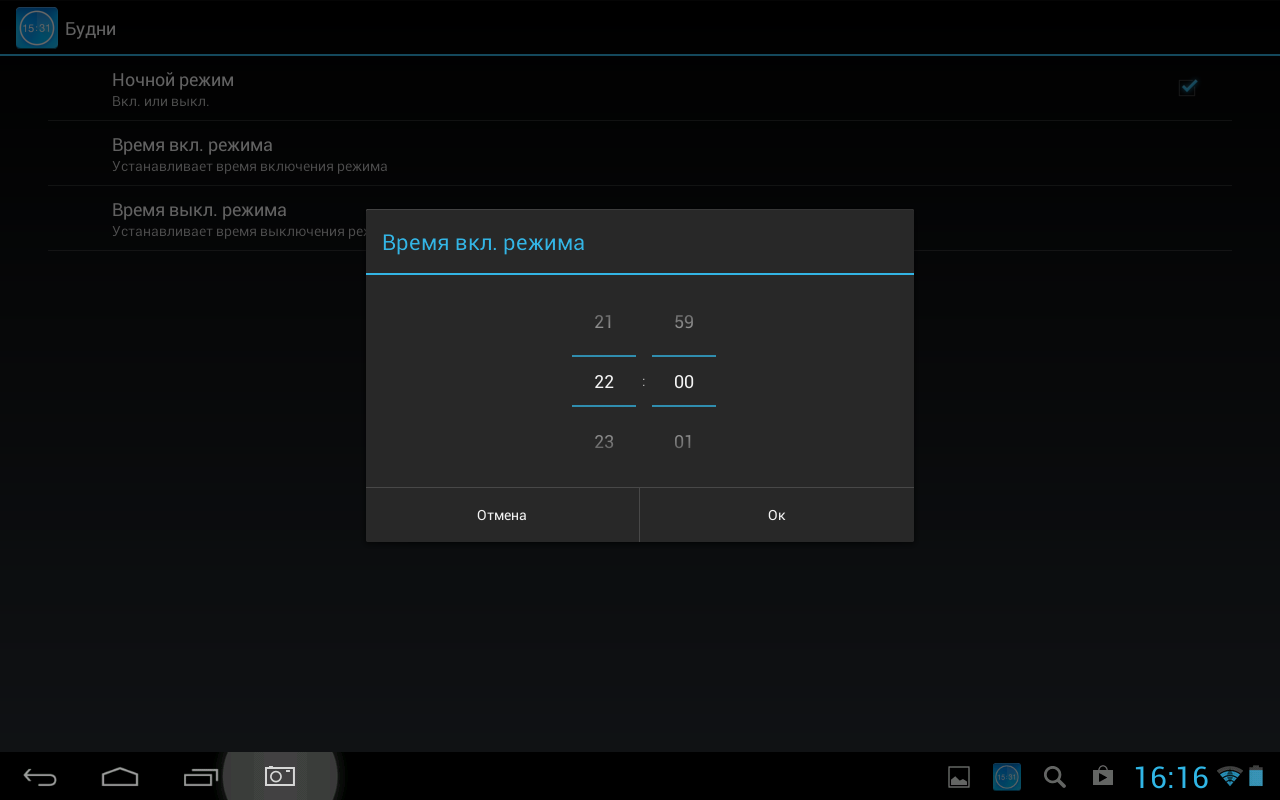The image size is (1280, 800).
Task: Tap the Wi-Fi signal status icon
Action: pos(1229,777)
